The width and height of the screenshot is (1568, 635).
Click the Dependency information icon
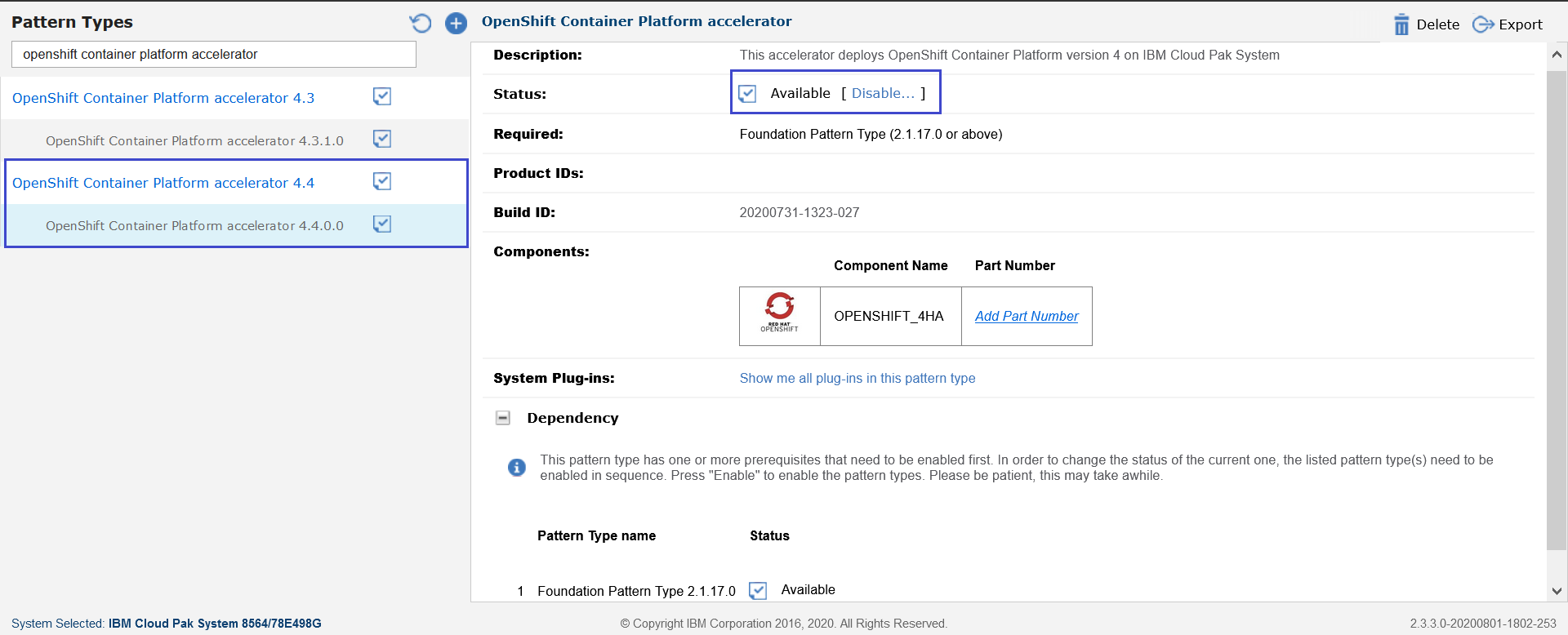tap(517, 467)
